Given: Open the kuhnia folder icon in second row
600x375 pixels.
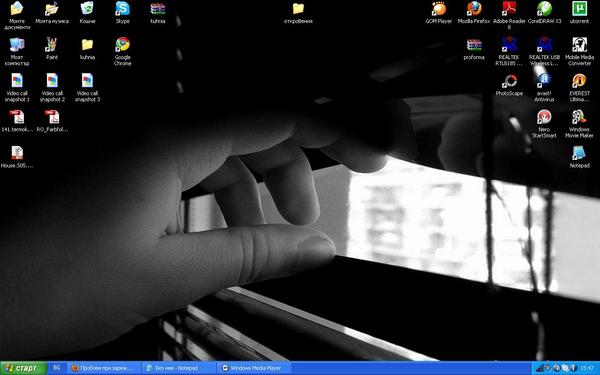Looking at the screenshot, I should [87, 46].
